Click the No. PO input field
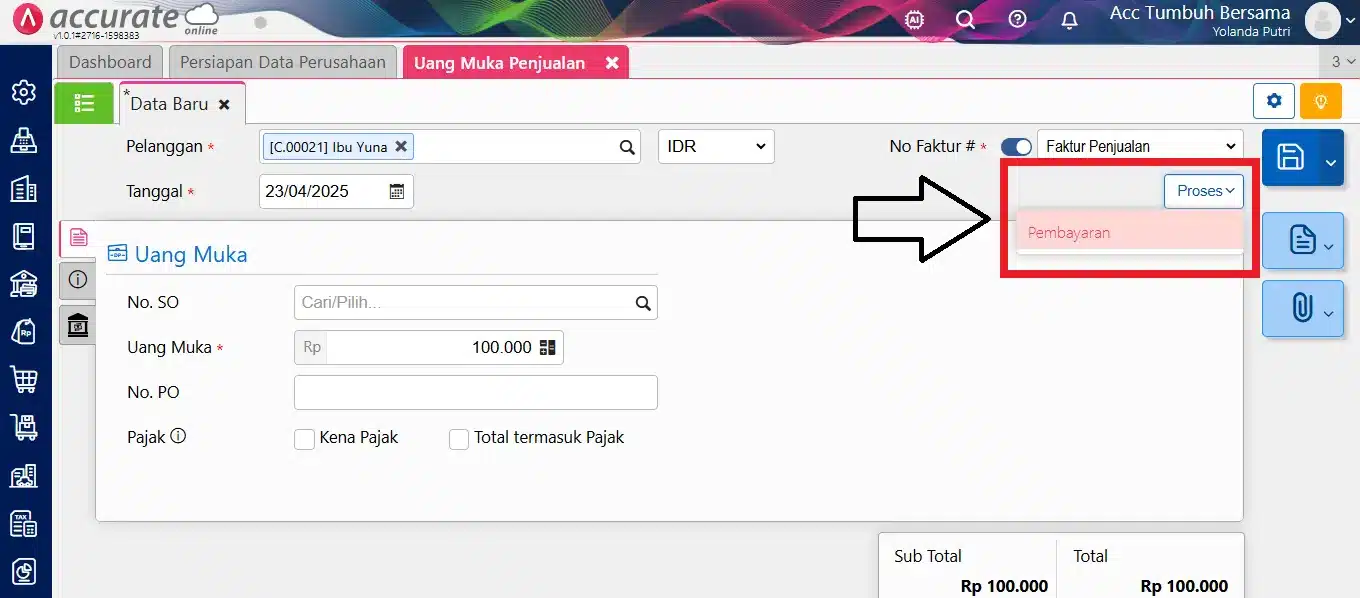Image resolution: width=1360 pixels, height=598 pixels. [476, 392]
